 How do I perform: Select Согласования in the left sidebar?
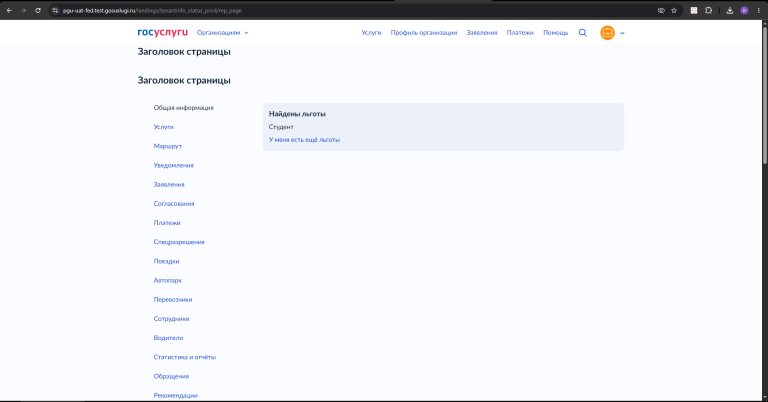(x=174, y=203)
